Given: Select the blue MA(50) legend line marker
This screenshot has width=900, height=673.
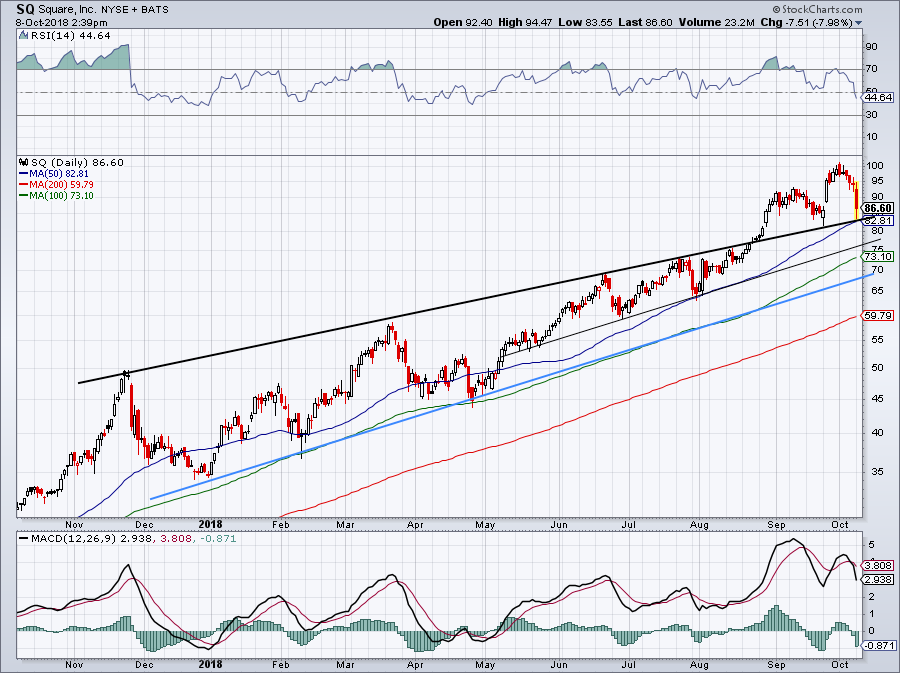Looking at the screenshot, I should point(23,173).
